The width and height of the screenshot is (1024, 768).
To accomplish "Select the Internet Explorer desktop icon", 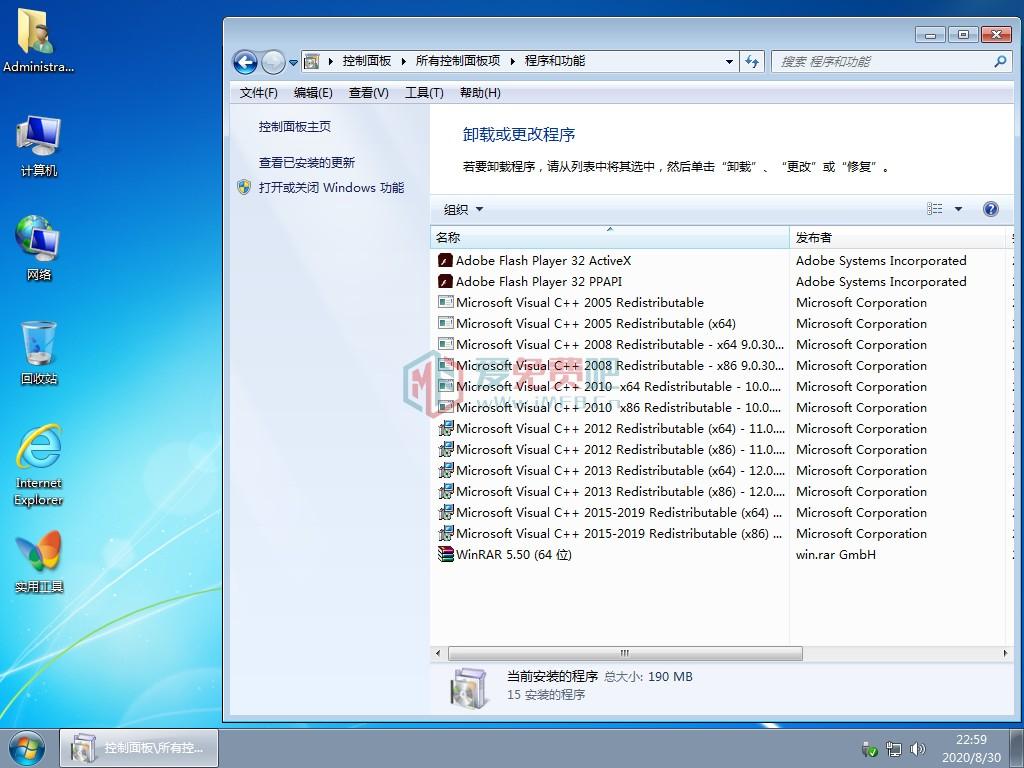I will (39, 465).
